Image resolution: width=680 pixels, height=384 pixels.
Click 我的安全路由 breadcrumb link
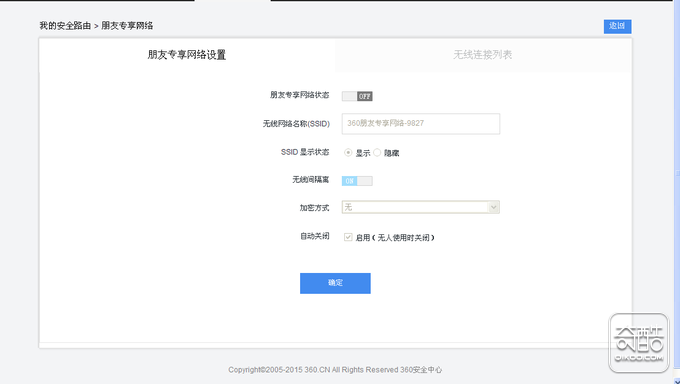[65, 26]
